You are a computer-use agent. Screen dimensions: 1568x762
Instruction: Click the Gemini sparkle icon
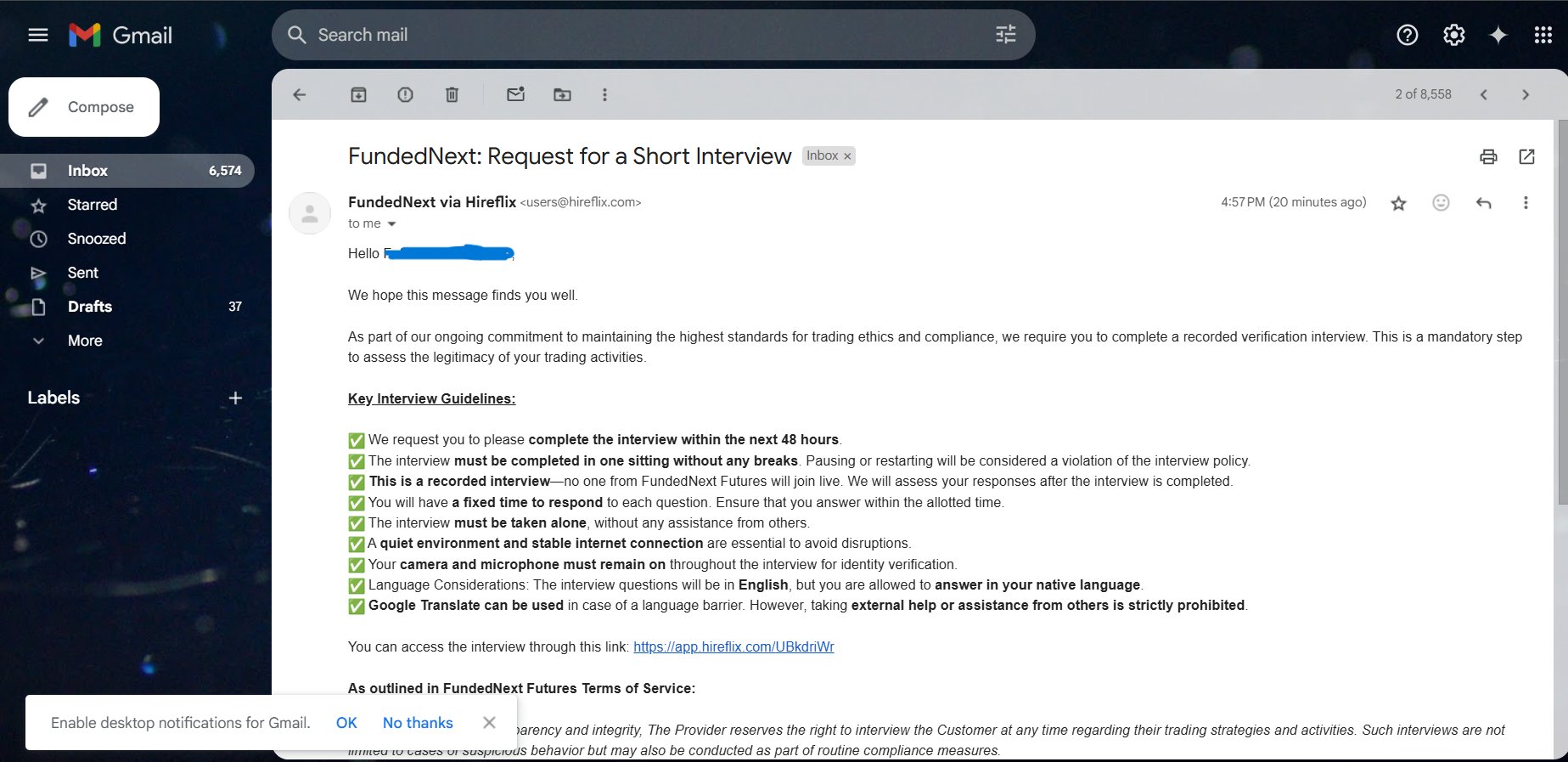(x=1498, y=35)
